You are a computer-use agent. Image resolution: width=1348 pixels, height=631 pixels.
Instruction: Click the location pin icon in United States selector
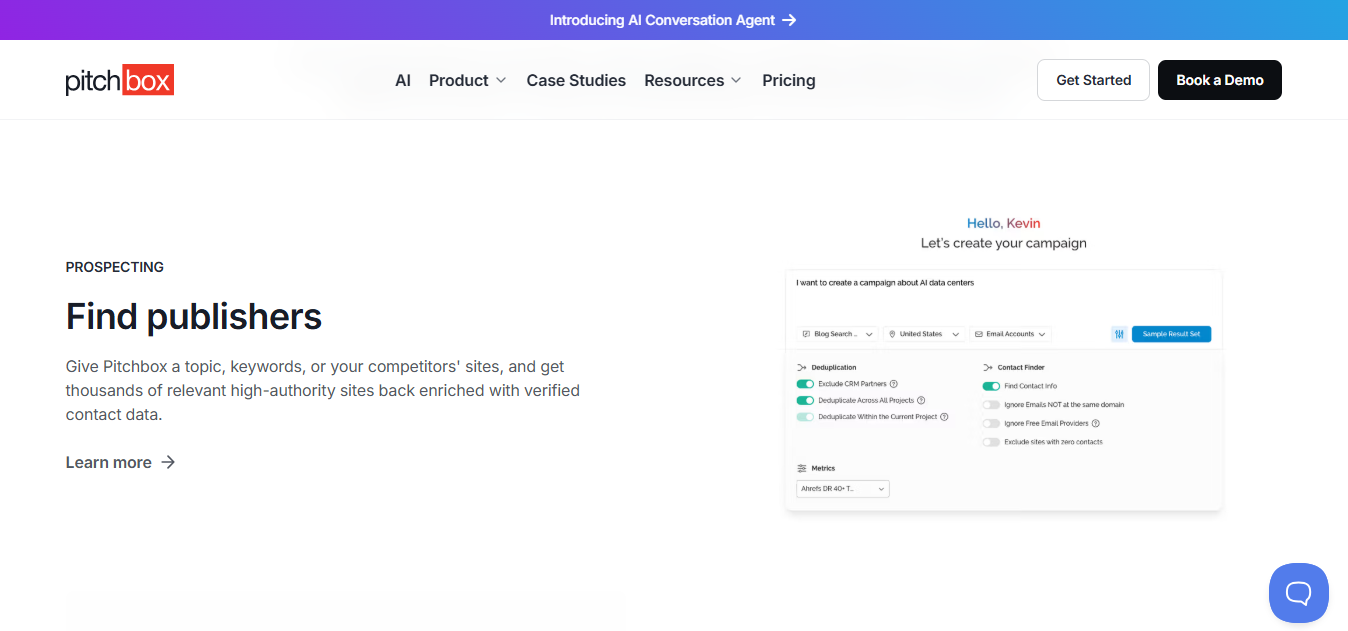[892, 334]
